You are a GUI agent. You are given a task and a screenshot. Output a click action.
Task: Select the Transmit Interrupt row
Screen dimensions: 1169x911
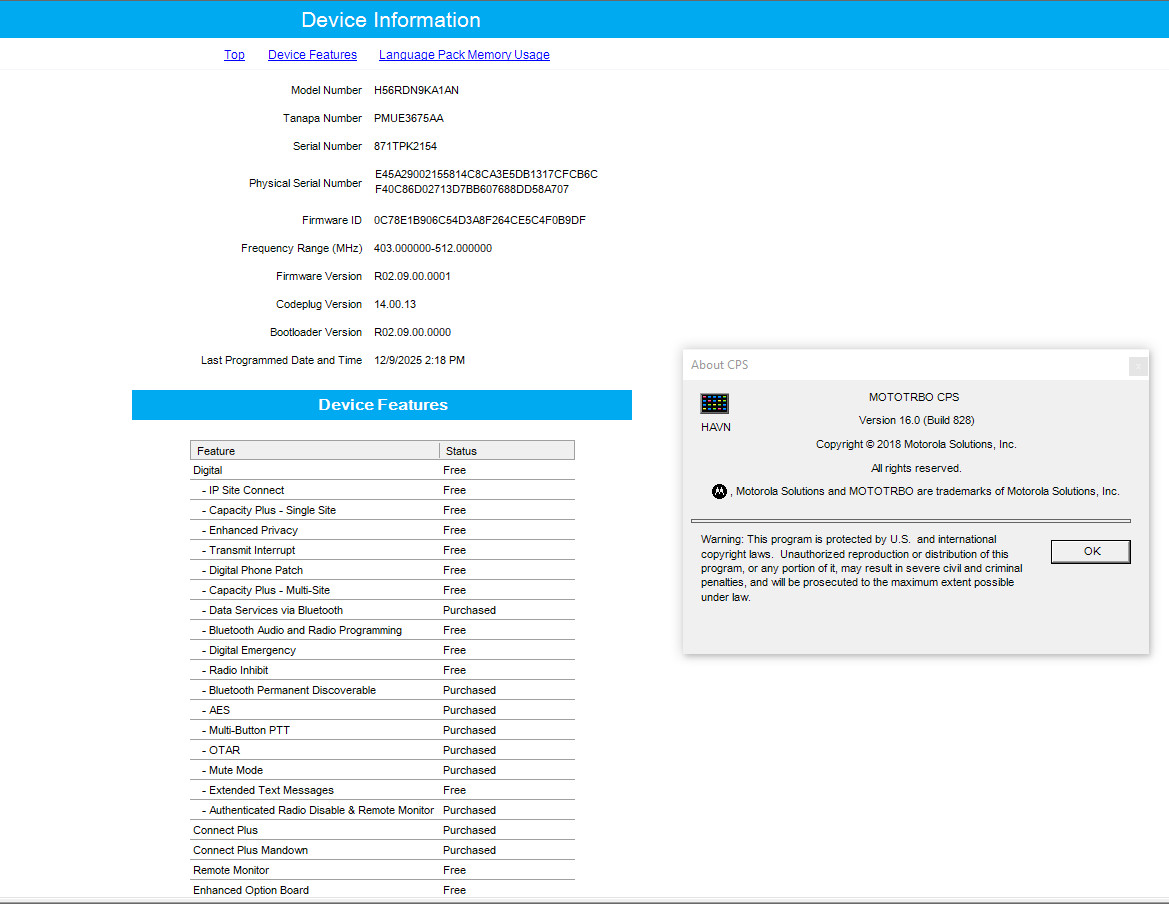tap(382, 550)
